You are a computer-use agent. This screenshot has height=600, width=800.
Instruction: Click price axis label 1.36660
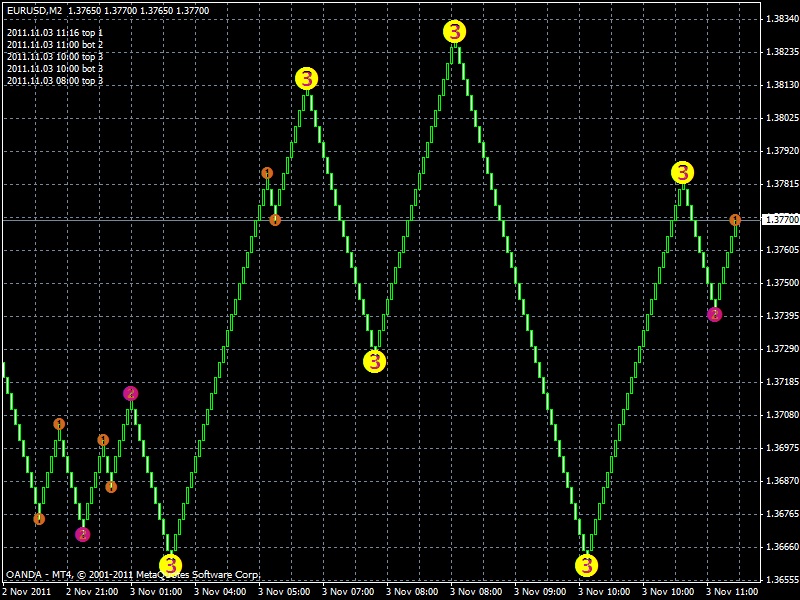(782, 547)
